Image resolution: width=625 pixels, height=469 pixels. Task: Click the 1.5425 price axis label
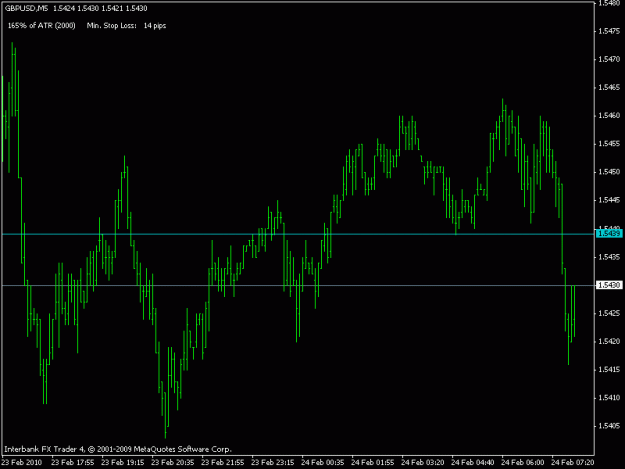[x=609, y=313]
